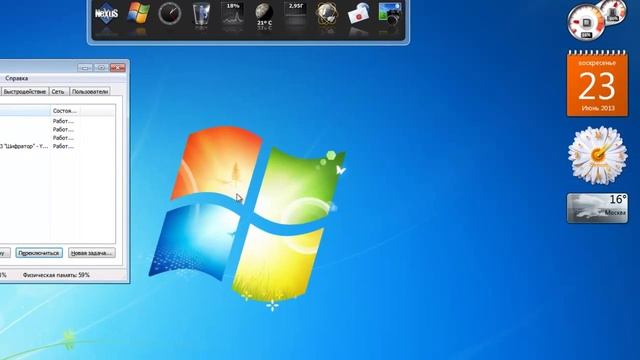Click the Nexus logo in the dock
Screen dimensions: 640x360
tap(107, 15)
